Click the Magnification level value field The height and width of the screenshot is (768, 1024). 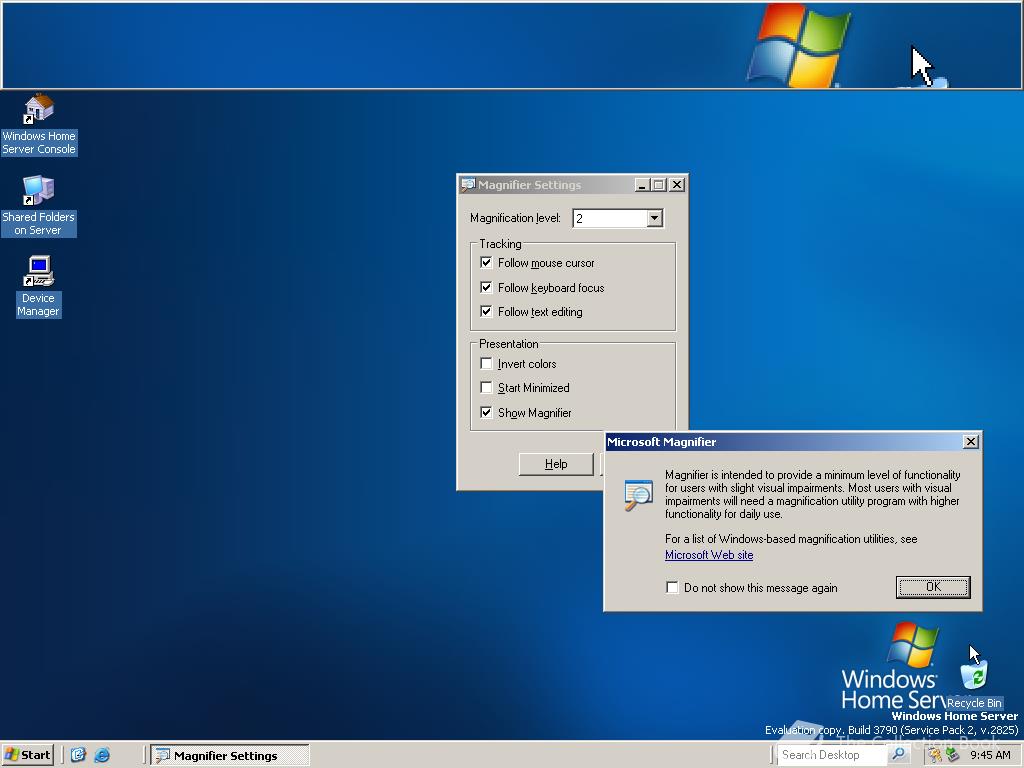pyautogui.click(x=610, y=218)
